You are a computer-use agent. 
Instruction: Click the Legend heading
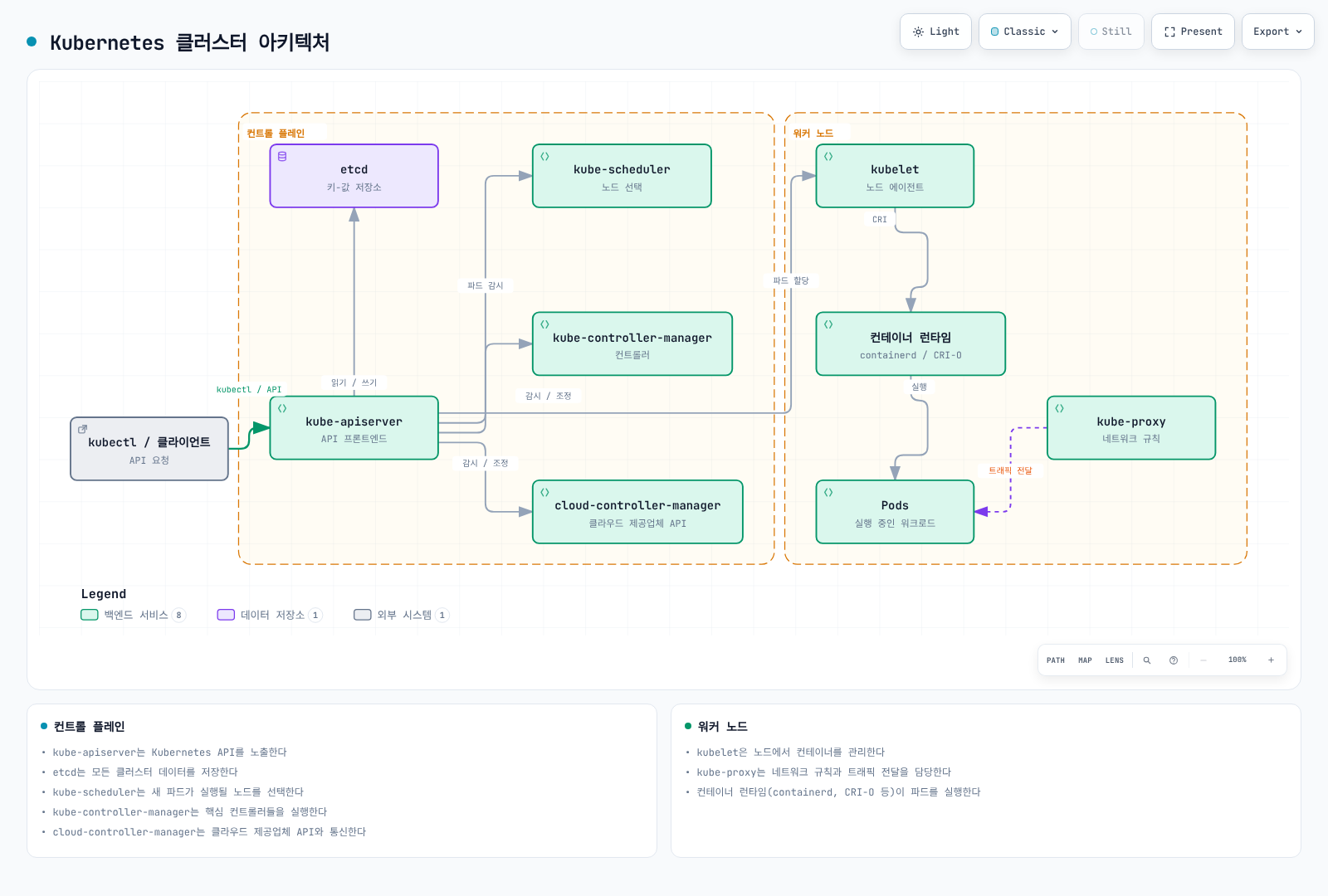[104, 594]
